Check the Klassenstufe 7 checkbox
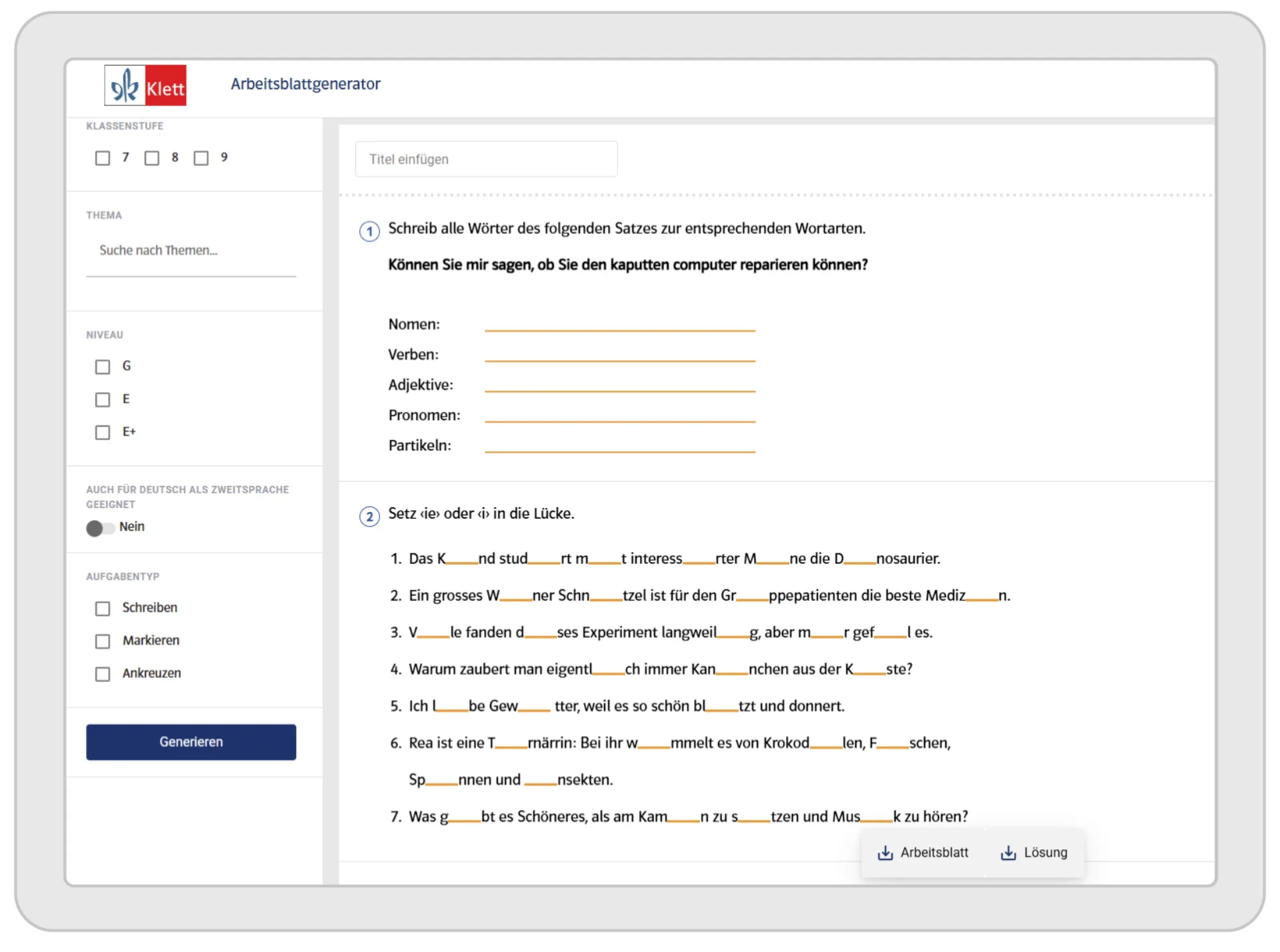This screenshot has width=1280, height=952. [x=103, y=158]
